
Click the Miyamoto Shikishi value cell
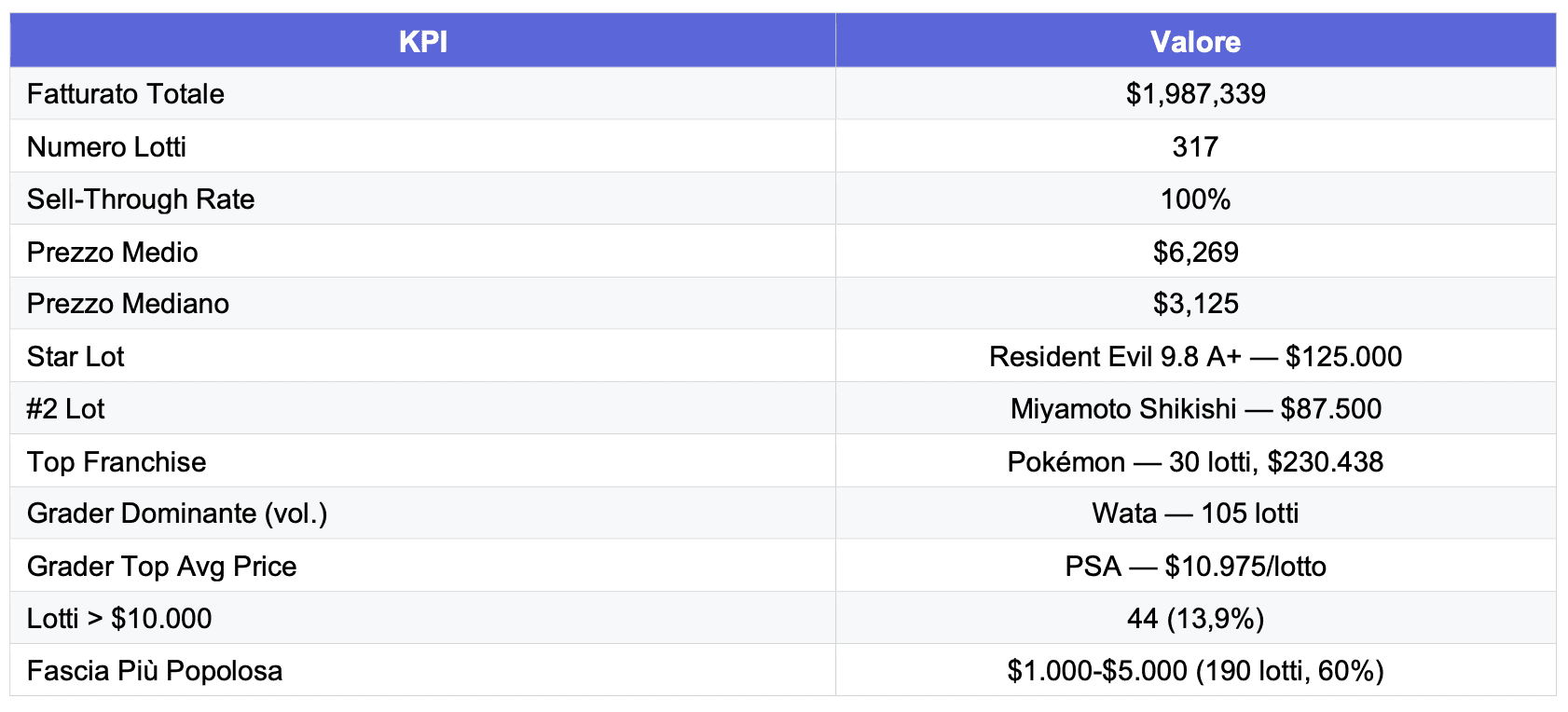coord(1195,409)
